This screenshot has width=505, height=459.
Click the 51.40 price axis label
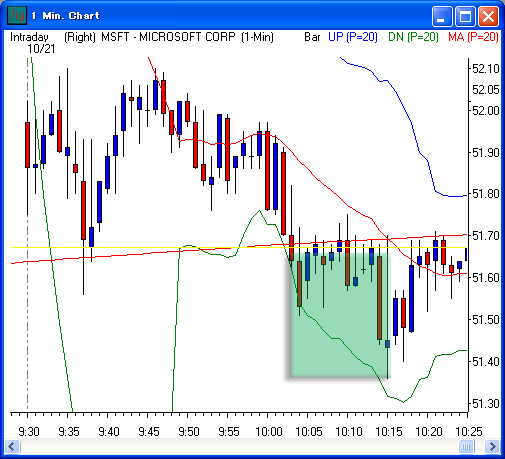coord(486,361)
